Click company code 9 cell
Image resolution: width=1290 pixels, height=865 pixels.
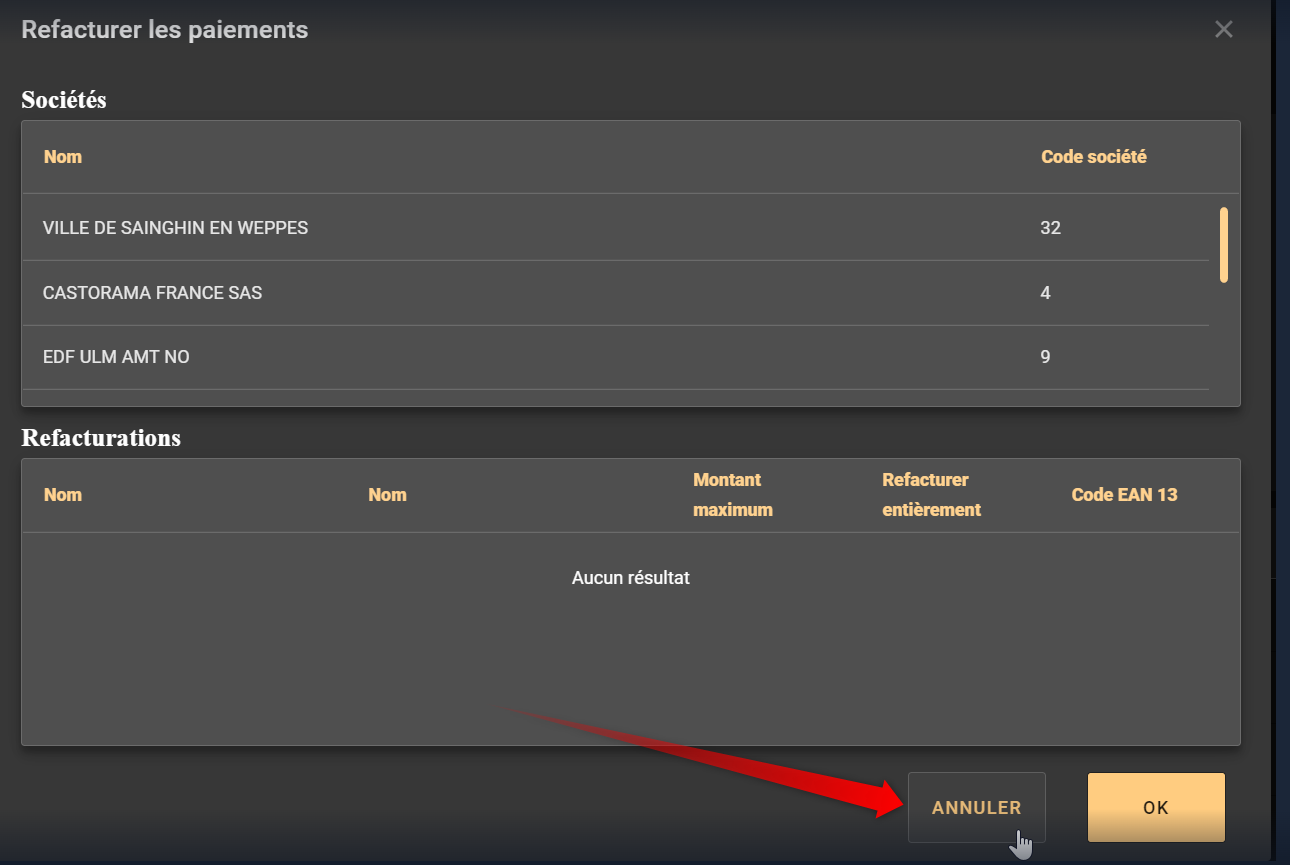pyautogui.click(x=1045, y=357)
